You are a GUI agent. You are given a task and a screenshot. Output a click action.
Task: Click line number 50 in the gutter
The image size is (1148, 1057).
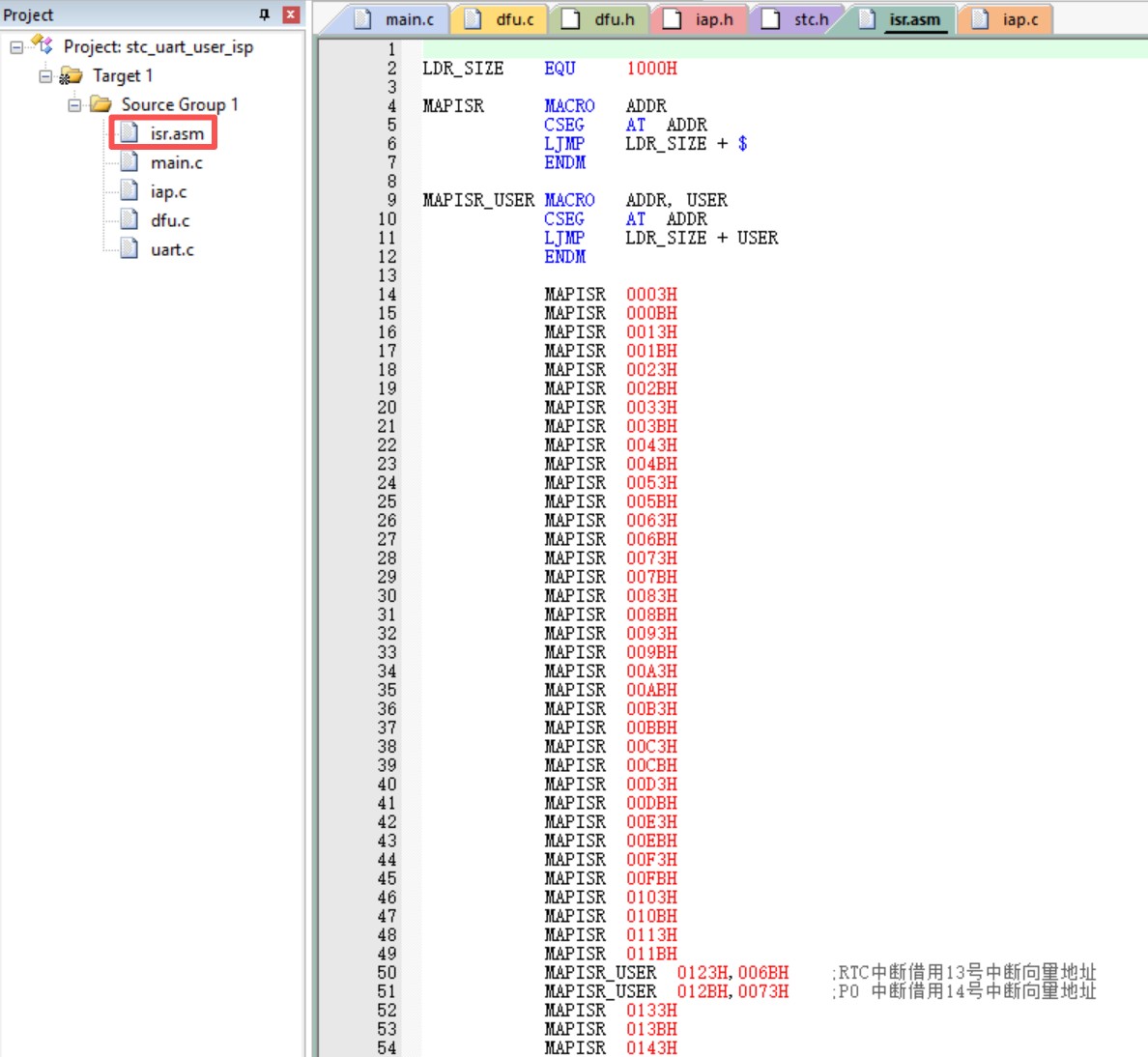pos(387,973)
